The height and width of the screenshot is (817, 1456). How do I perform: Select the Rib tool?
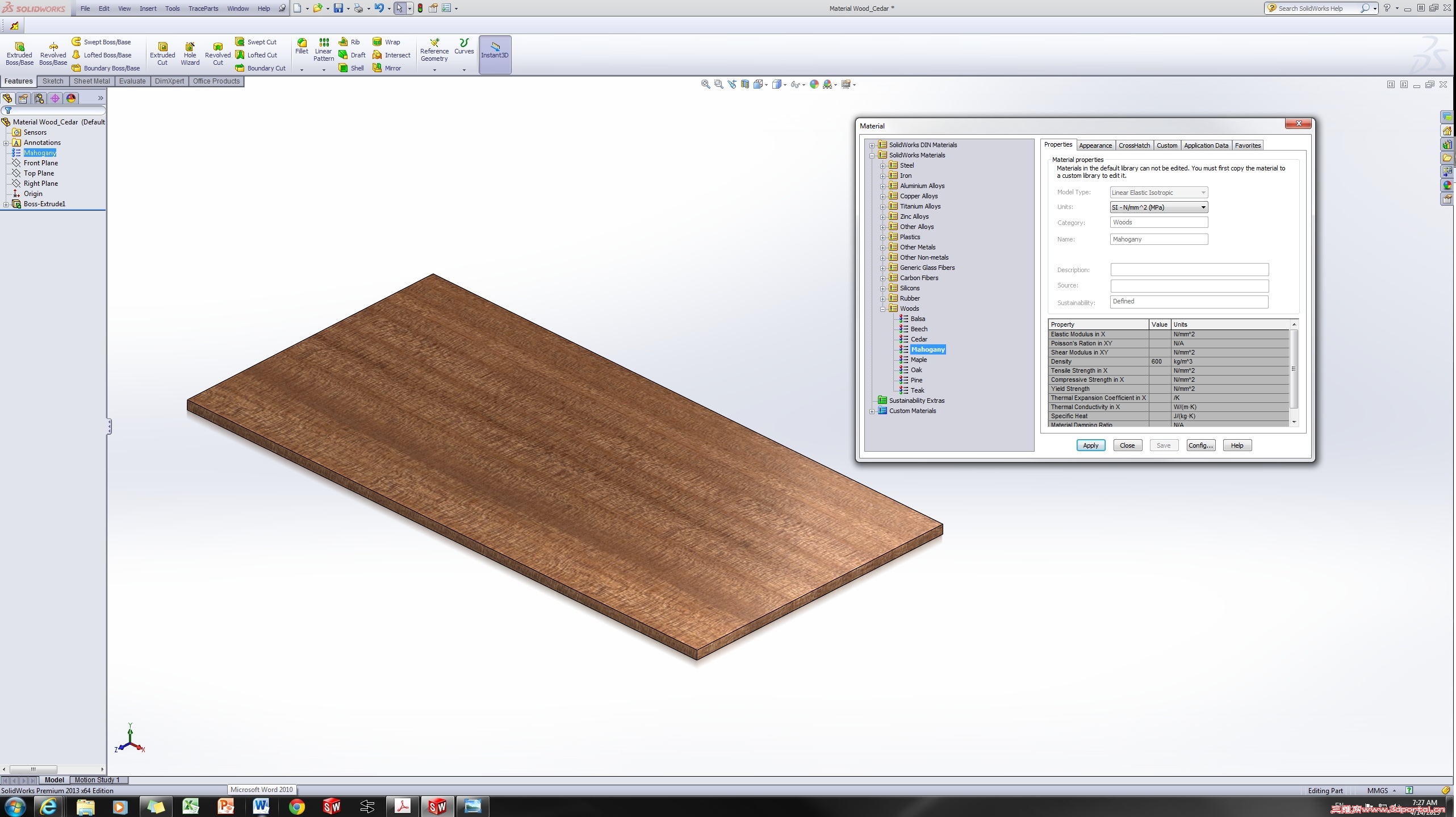tap(350, 41)
